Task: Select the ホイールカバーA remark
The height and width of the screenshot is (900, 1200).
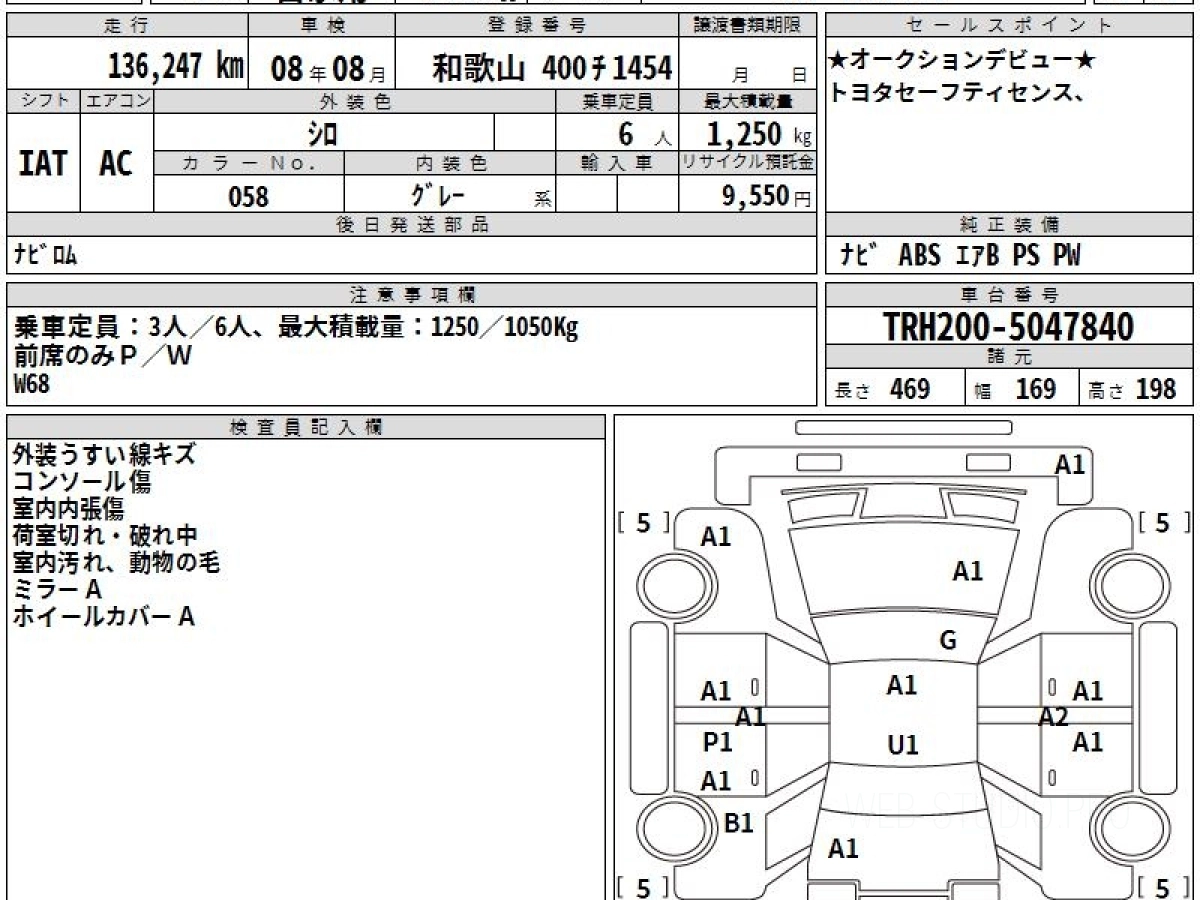Action: [104, 617]
